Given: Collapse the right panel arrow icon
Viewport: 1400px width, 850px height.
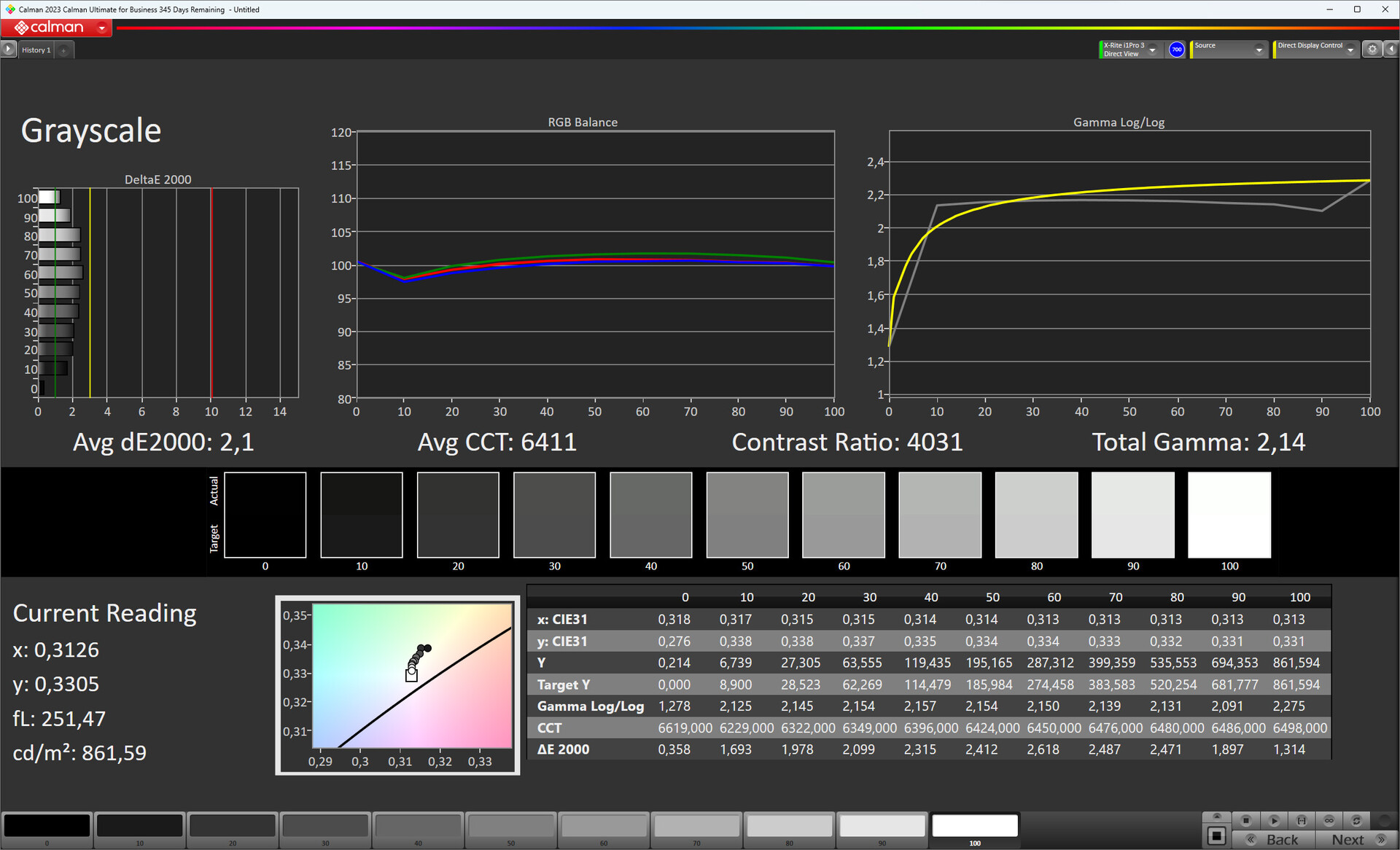Looking at the screenshot, I should point(1391,50).
